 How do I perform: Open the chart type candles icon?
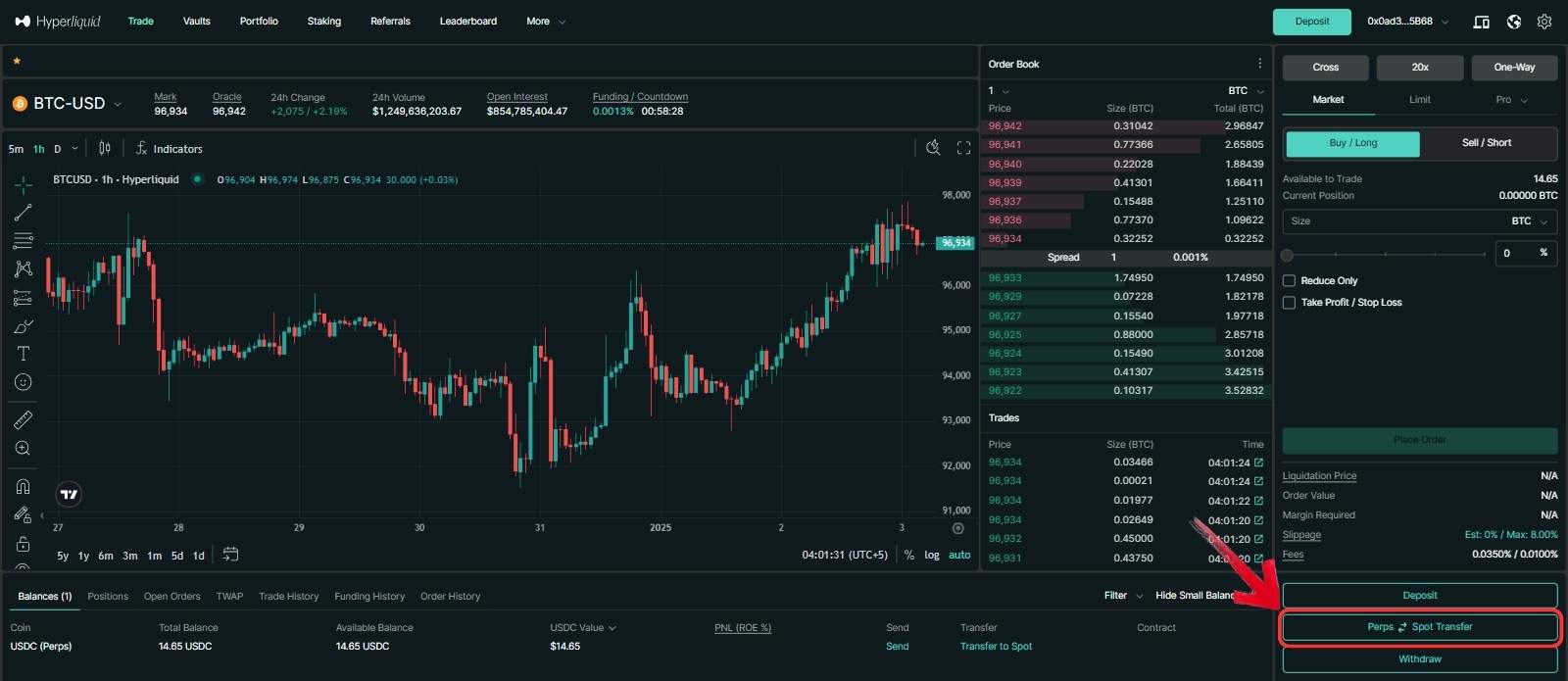pos(105,148)
